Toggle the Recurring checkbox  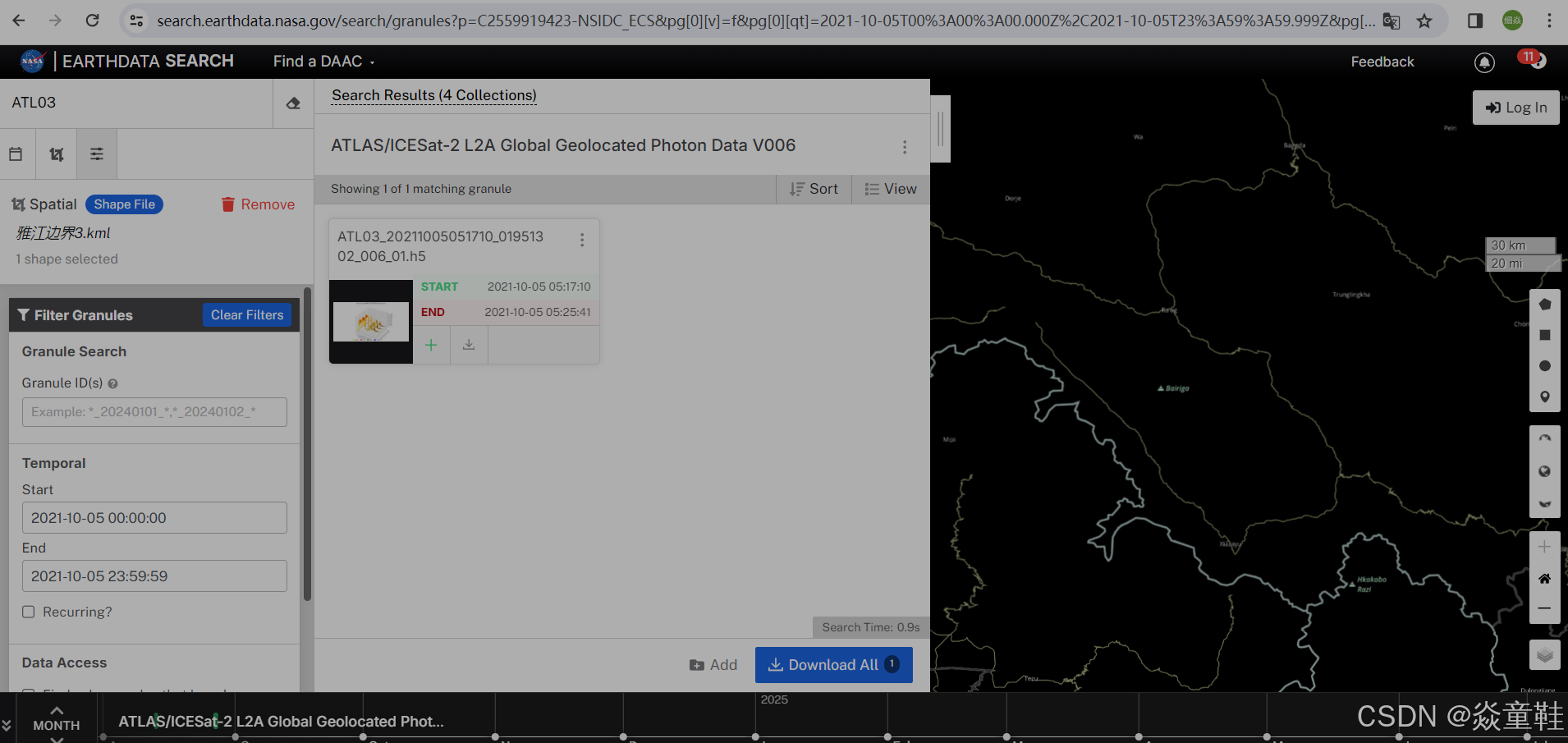29,612
